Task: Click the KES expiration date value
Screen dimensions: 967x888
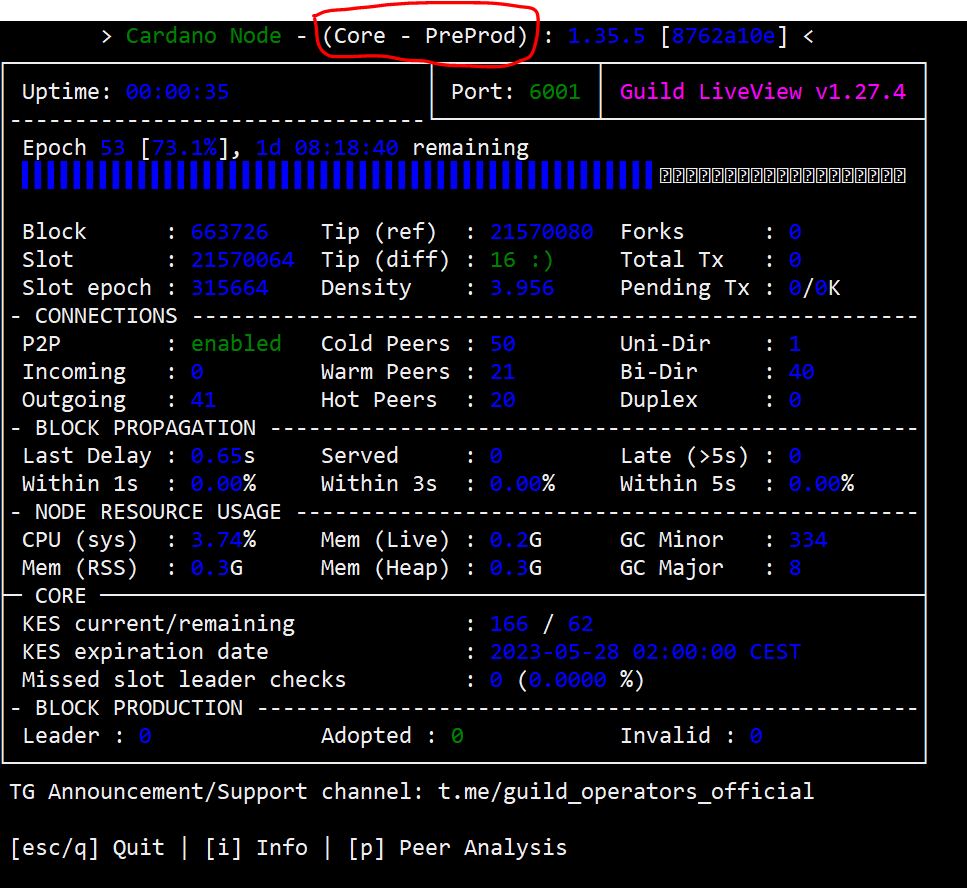Action: [645, 652]
